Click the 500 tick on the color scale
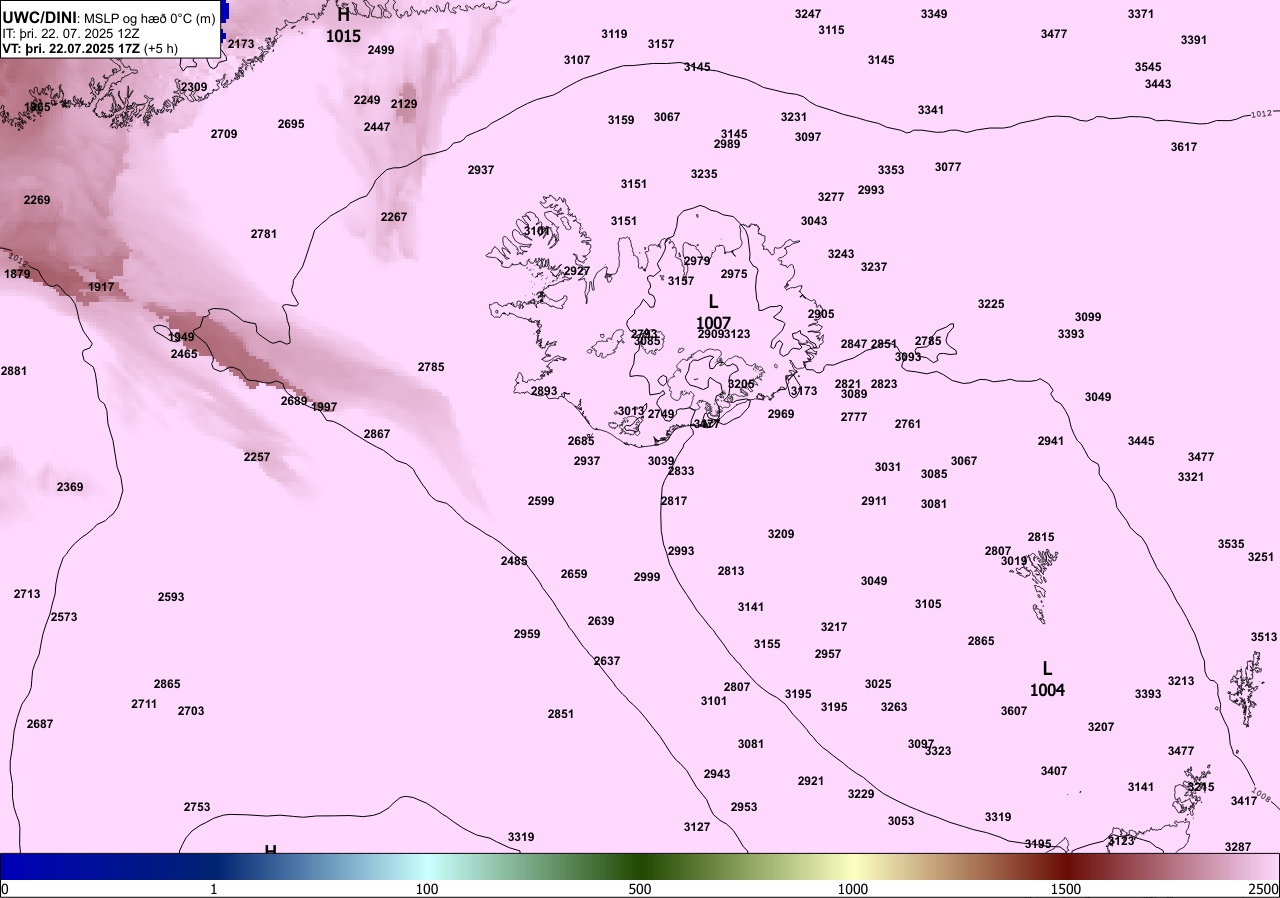Screen dimensions: 1280x898 640,889
